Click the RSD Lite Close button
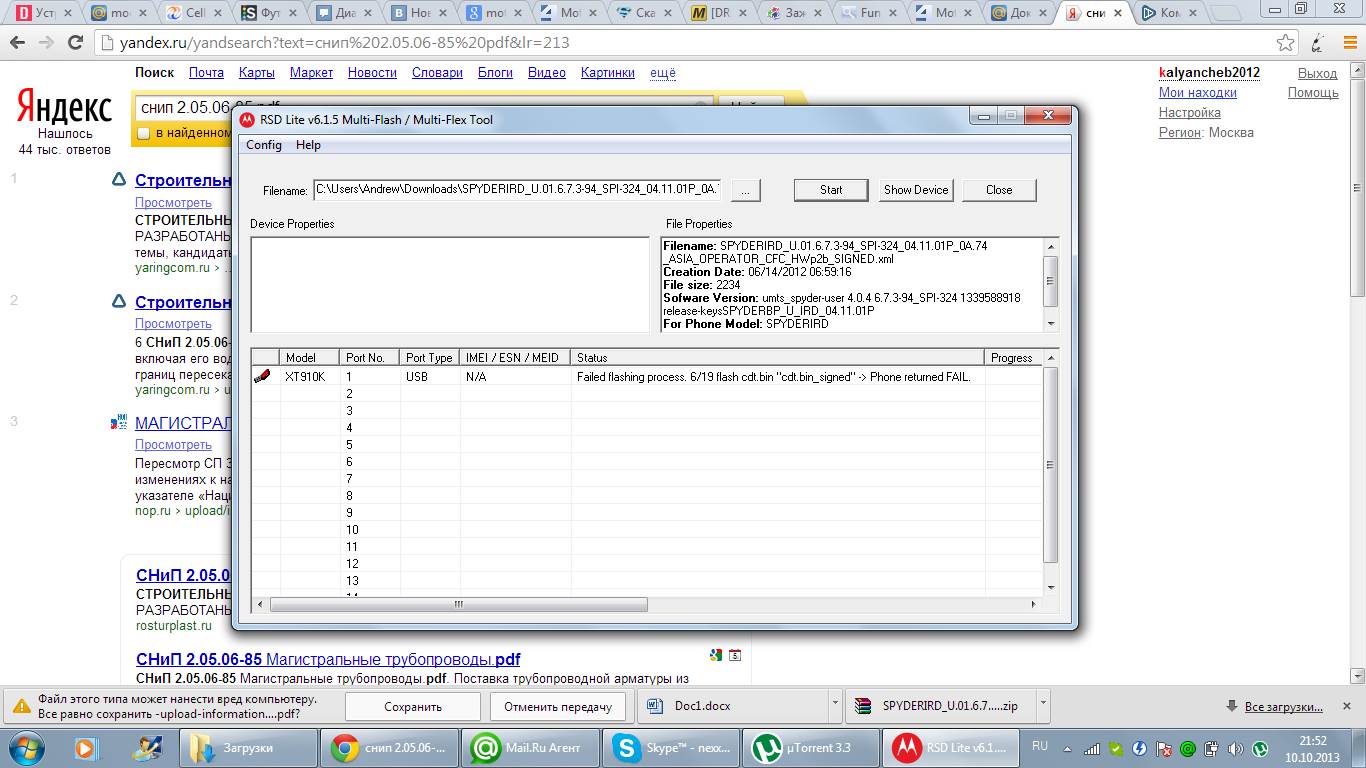The width and height of the screenshot is (1366, 768). point(999,190)
